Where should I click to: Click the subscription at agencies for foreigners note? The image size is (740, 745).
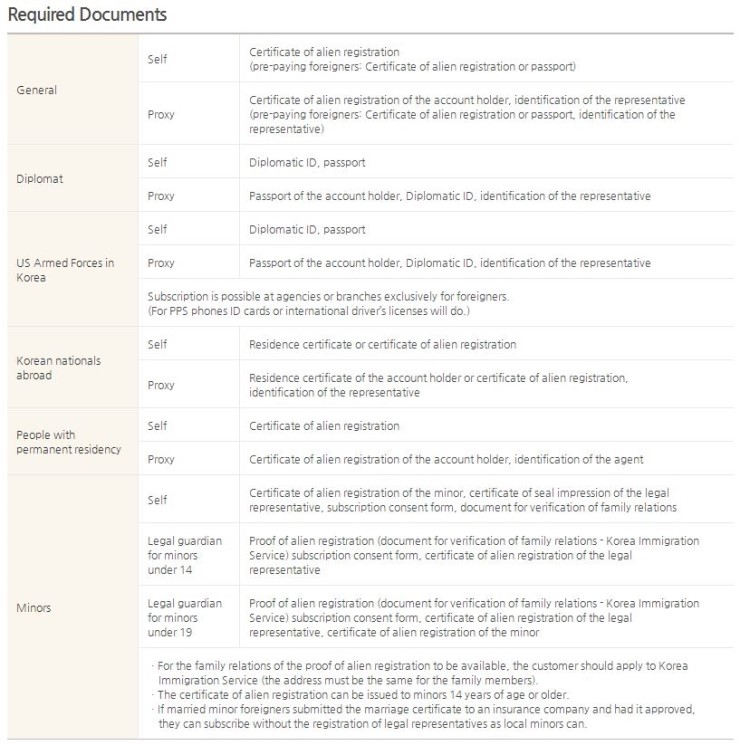coord(328,303)
